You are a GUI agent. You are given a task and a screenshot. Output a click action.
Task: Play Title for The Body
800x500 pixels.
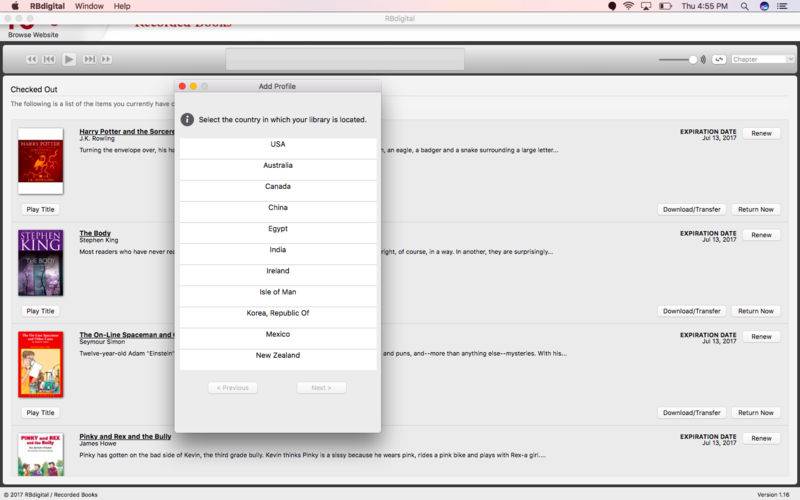[x=40, y=311]
